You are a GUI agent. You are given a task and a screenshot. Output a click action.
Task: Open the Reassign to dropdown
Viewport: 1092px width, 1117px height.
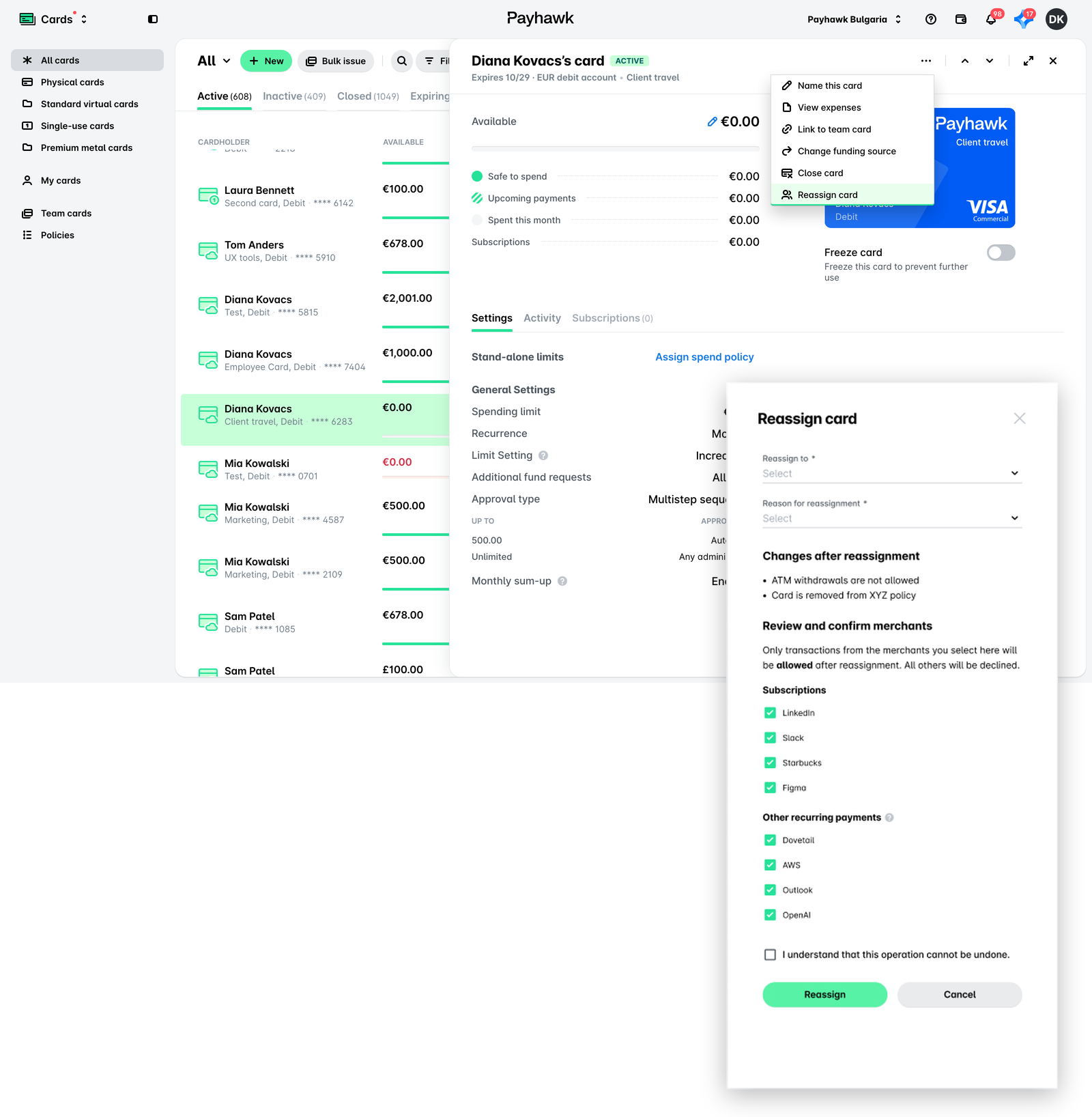(x=892, y=473)
